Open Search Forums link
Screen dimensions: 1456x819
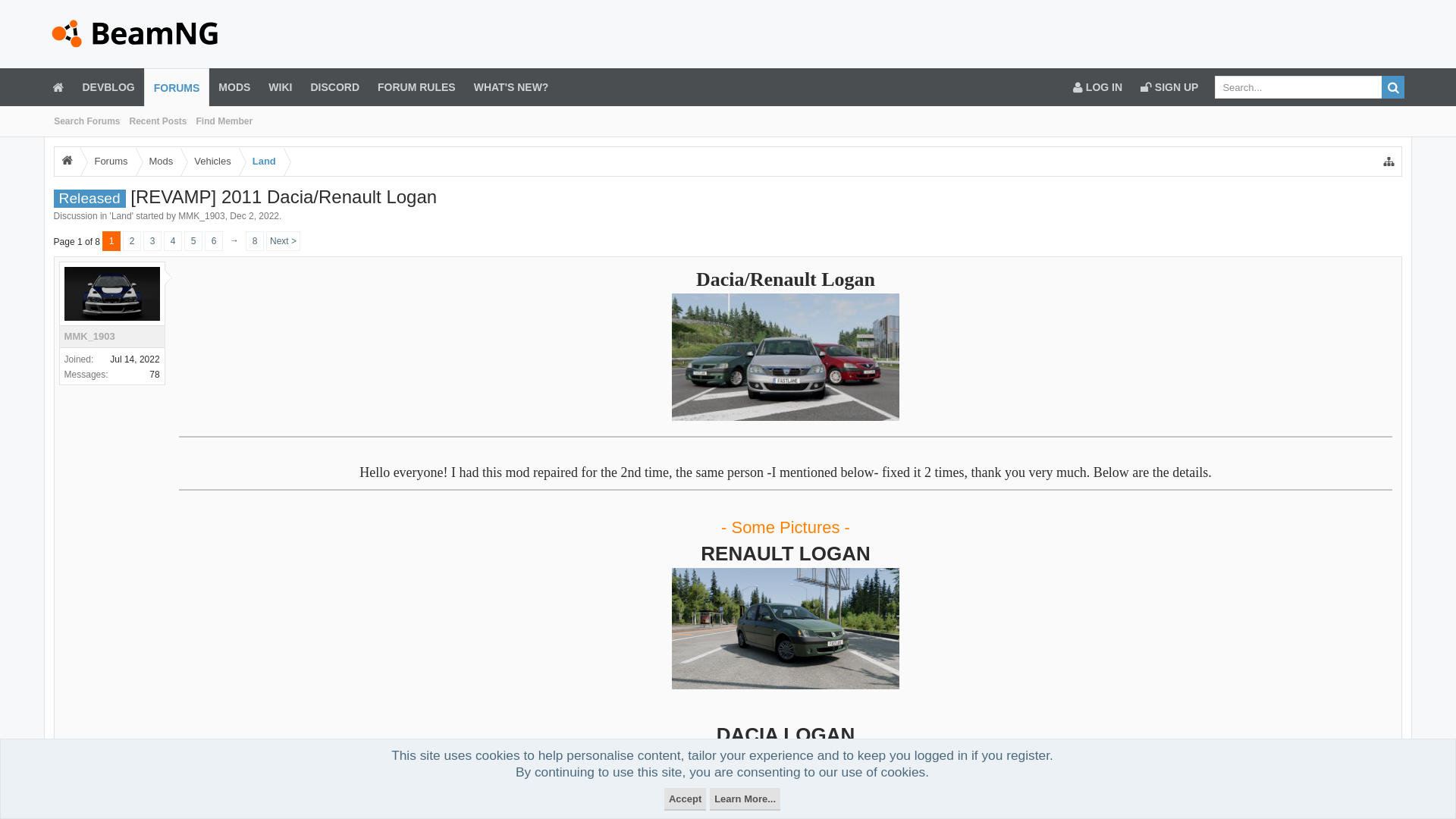point(86,121)
